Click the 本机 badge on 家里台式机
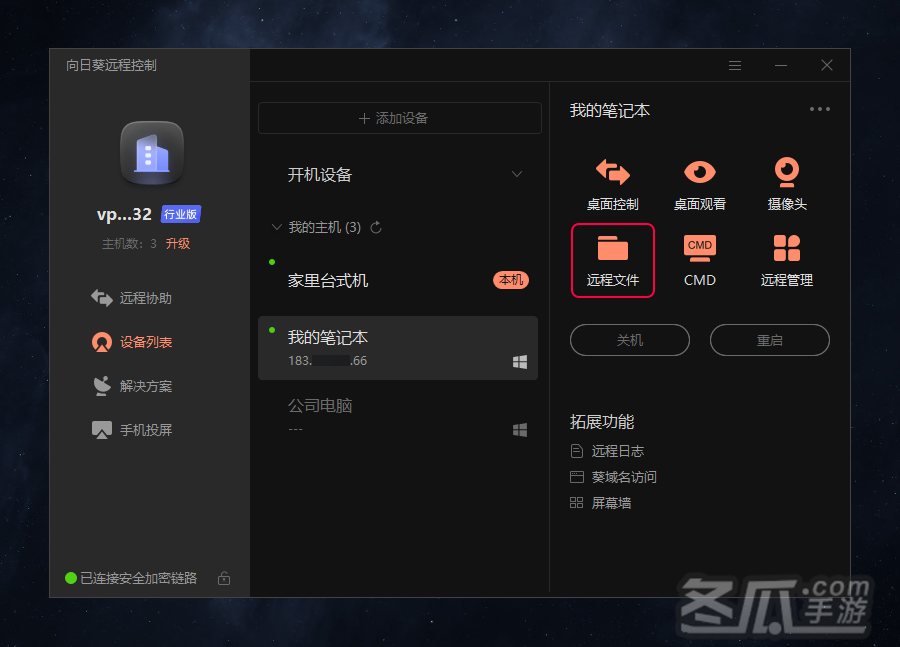This screenshot has width=900, height=647. click(511, 280)
